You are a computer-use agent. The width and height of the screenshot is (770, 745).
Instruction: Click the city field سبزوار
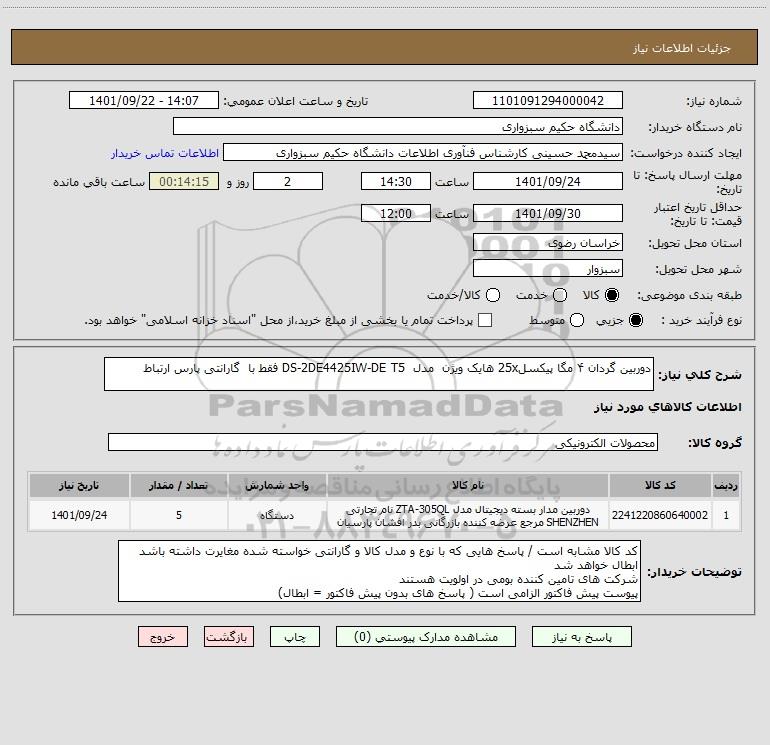point(548,269)
